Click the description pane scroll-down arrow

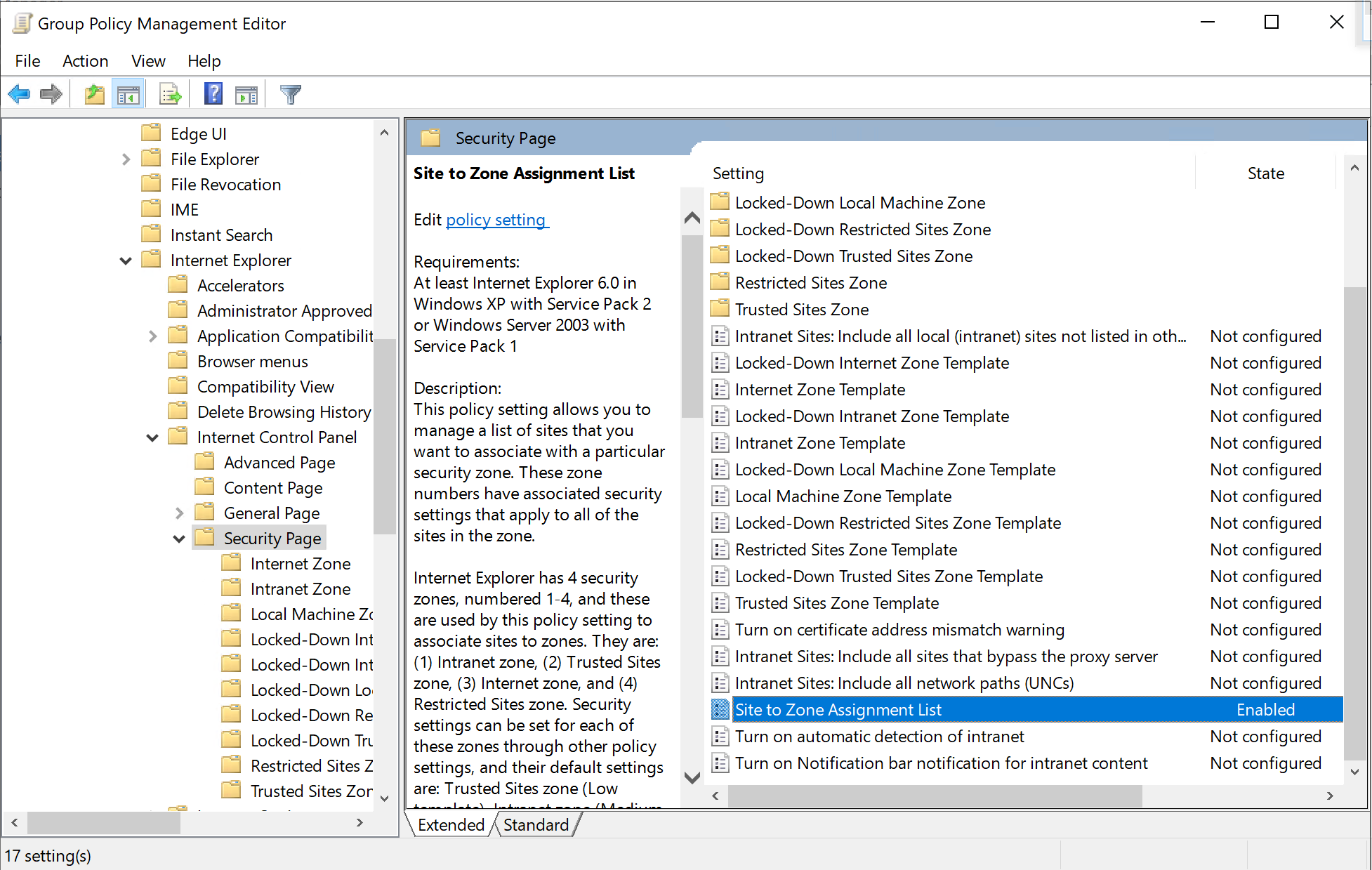(692, 777)
